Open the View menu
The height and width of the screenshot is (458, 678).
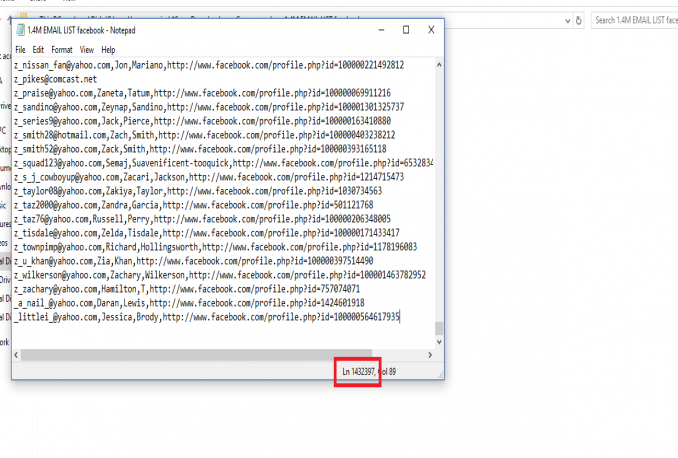click(87, 49)
